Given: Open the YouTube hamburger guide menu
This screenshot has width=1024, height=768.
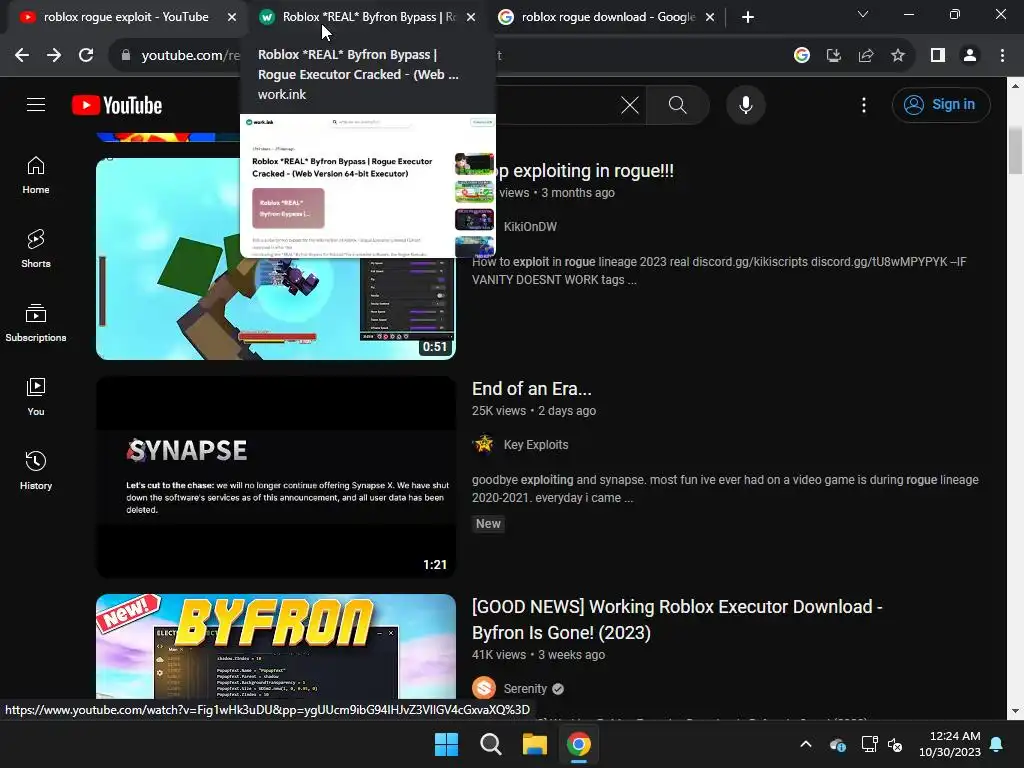Looking at the screenshot, I should pyautogui.click(x=36, y=104).
